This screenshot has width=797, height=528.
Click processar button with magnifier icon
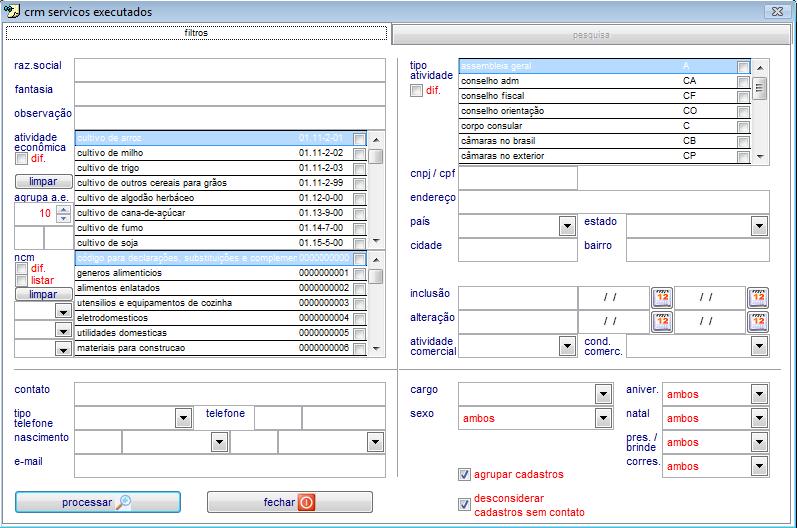click(98, 502)
